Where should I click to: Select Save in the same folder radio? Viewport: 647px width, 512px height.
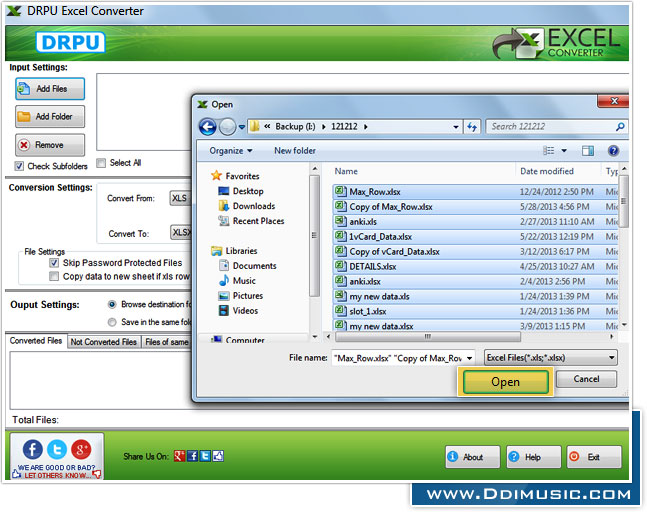(112, 322)
